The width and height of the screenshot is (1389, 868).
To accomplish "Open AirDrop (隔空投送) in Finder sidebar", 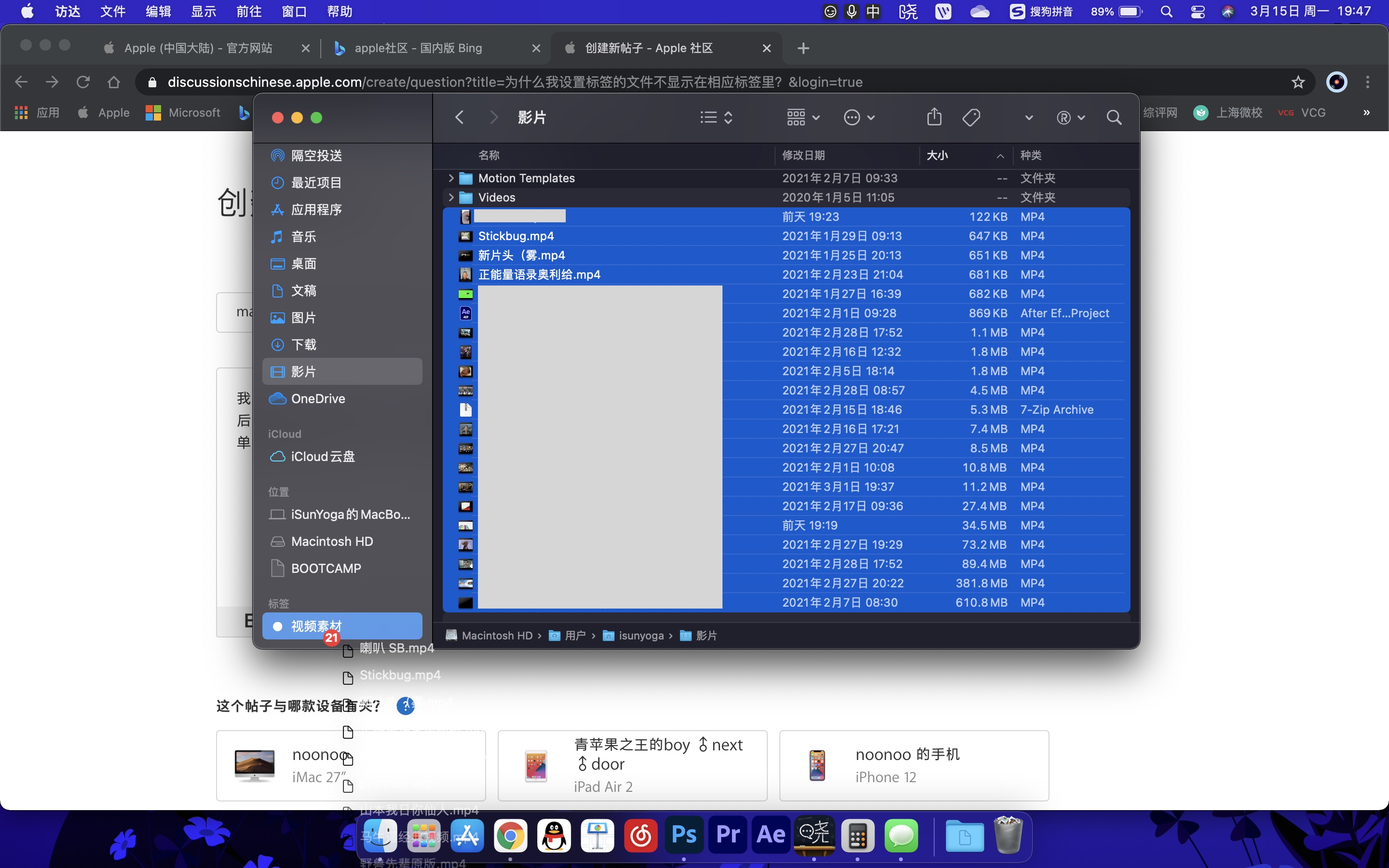I will [x=316, y=156].
